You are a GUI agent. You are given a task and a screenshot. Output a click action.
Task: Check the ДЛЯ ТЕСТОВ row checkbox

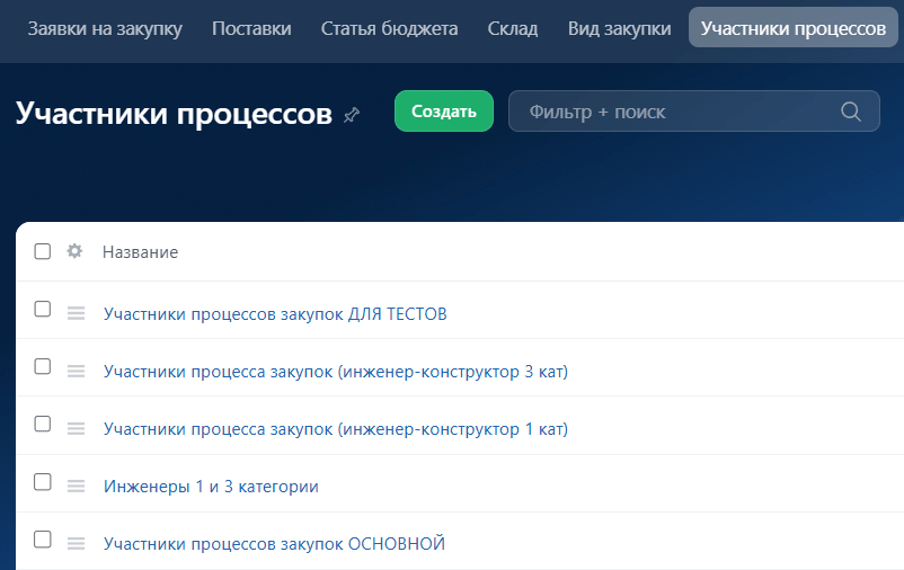click(x=42, y=309)
